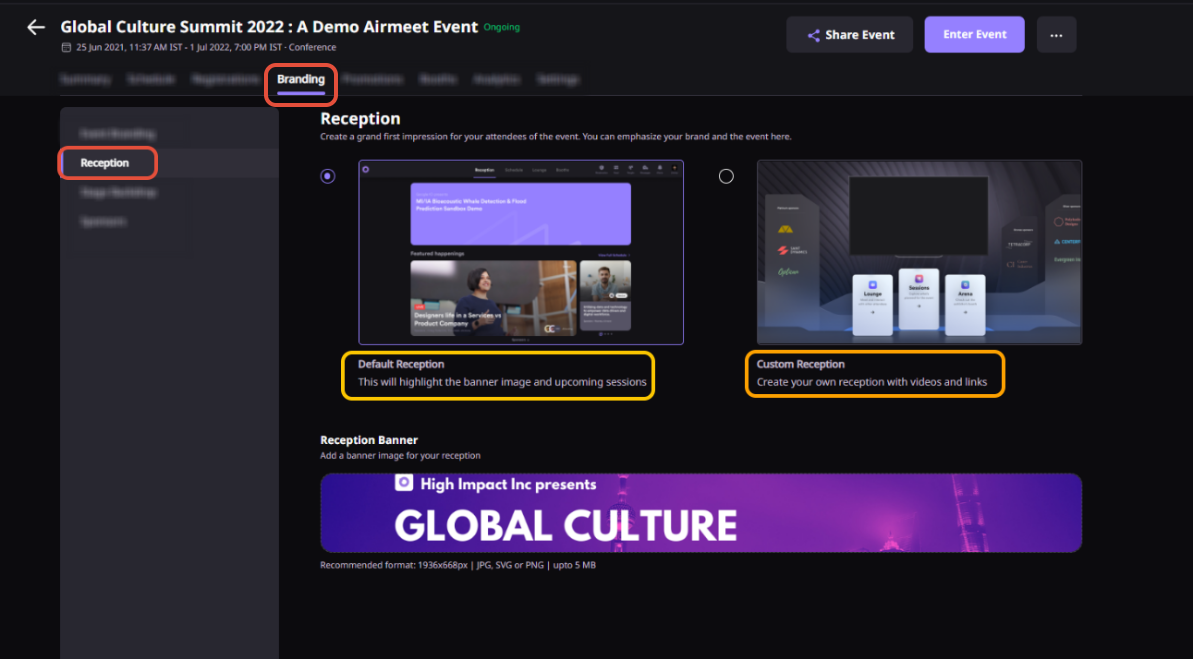The width and height of the screenshot is (1193, 659).
Task: Click the 'Reception Banner' section heading
Action: pyautogui.click(x=369, y=440)
